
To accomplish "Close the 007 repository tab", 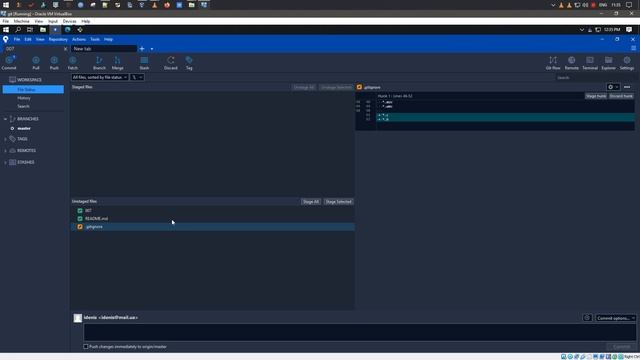I will [x=65, y=49].
